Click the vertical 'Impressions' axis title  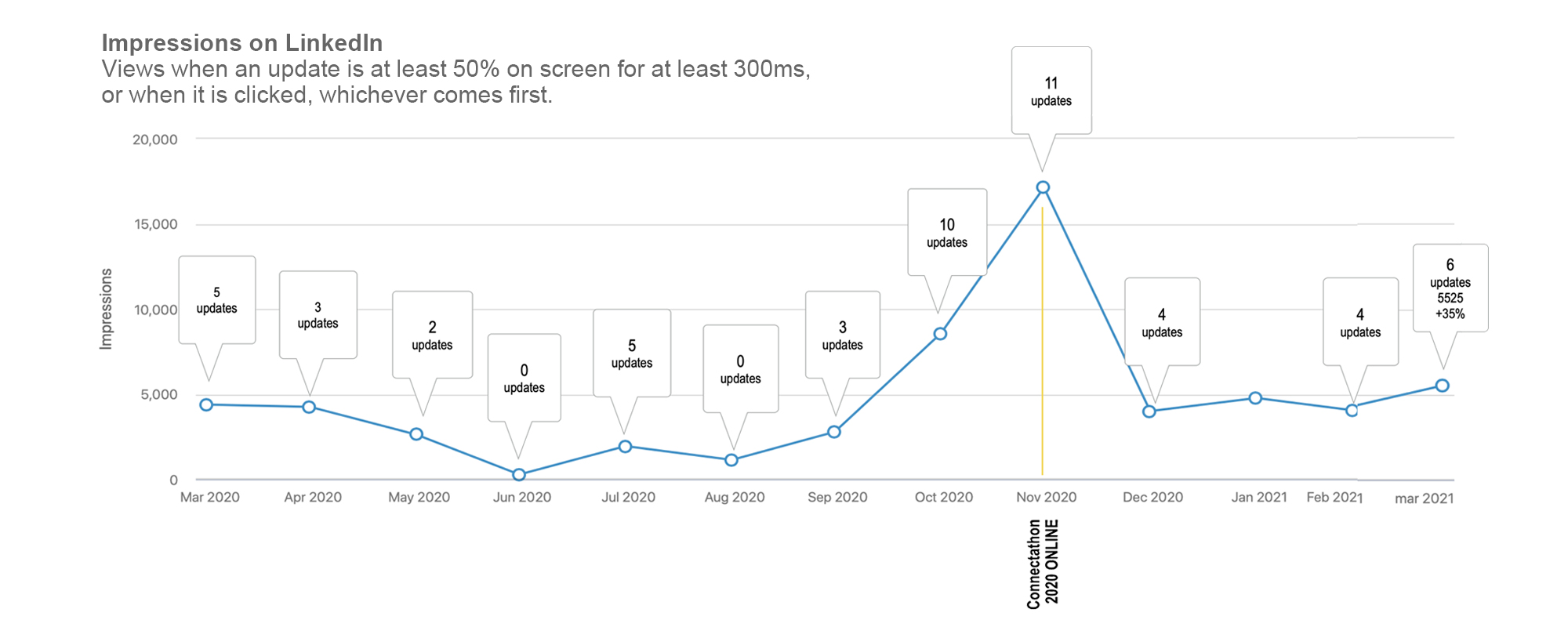pos(106,309)
